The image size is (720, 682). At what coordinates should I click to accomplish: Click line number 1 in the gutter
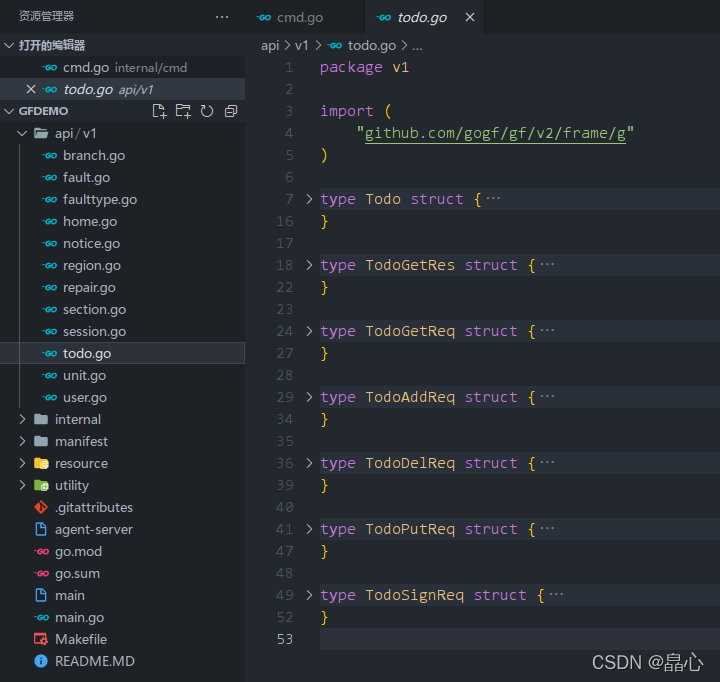click(289, 68)
